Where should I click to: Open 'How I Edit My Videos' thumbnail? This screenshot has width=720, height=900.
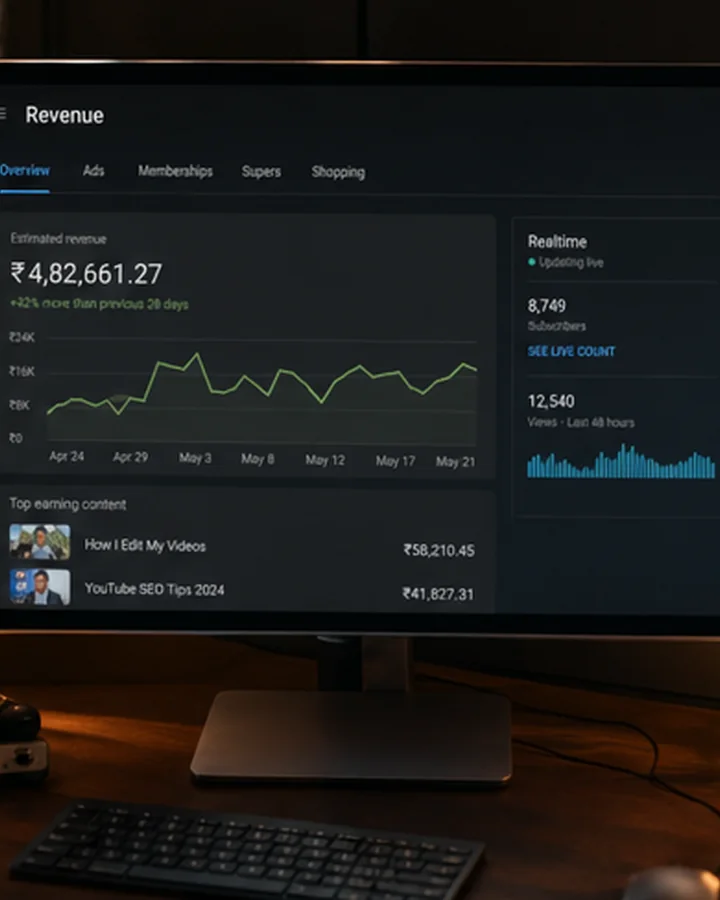click(40, 541)
